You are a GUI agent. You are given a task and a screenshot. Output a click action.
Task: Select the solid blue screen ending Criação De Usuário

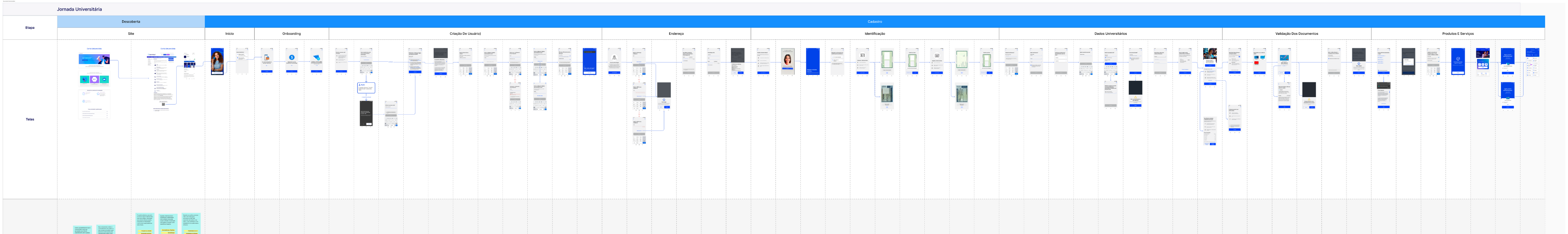tap(589, 62)
